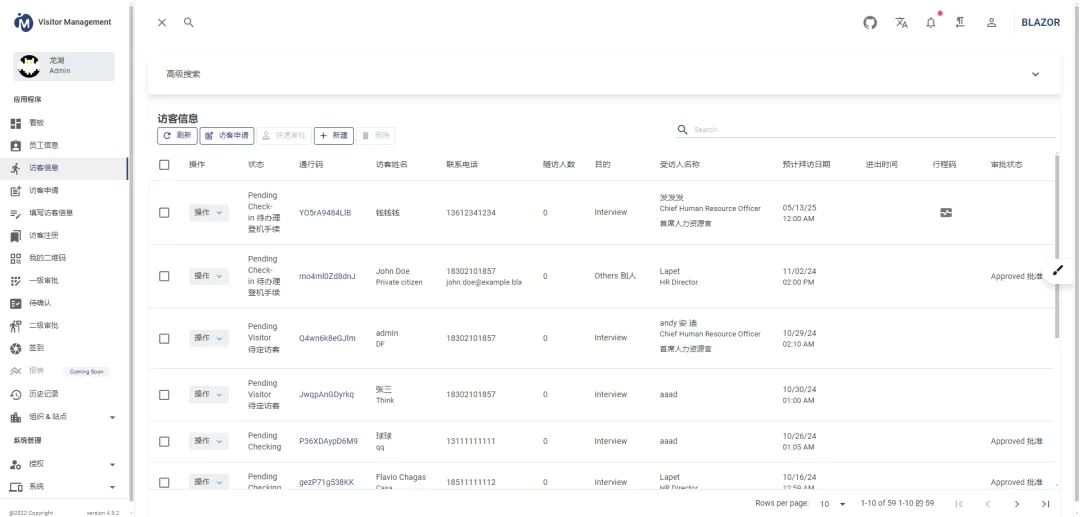The height and width of the screenshot is (517, 1080).
Task: Open 访客申请 sidebar item
Action: (x=64, y=191)
